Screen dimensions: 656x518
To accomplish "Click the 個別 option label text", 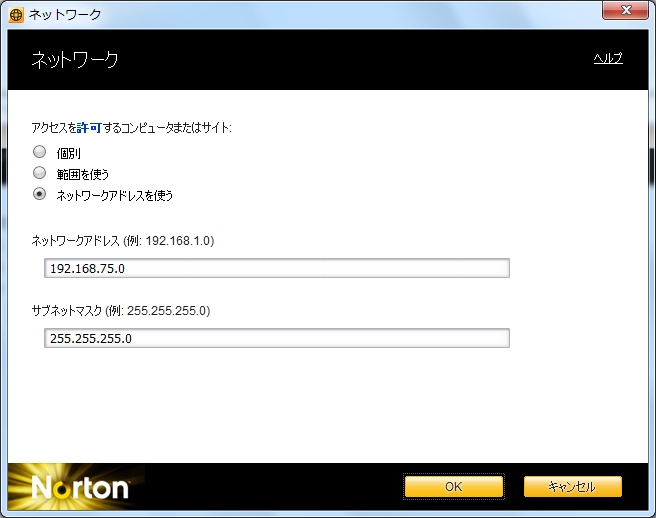I will pyautogui.click(x=69, y=153).
